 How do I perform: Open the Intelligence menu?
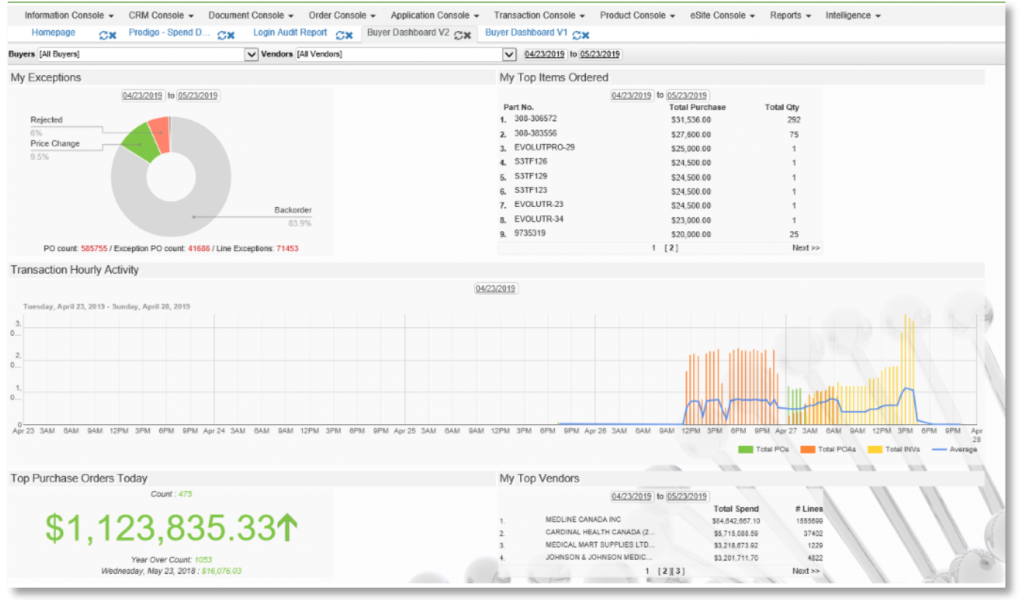(x=853, y=16)
